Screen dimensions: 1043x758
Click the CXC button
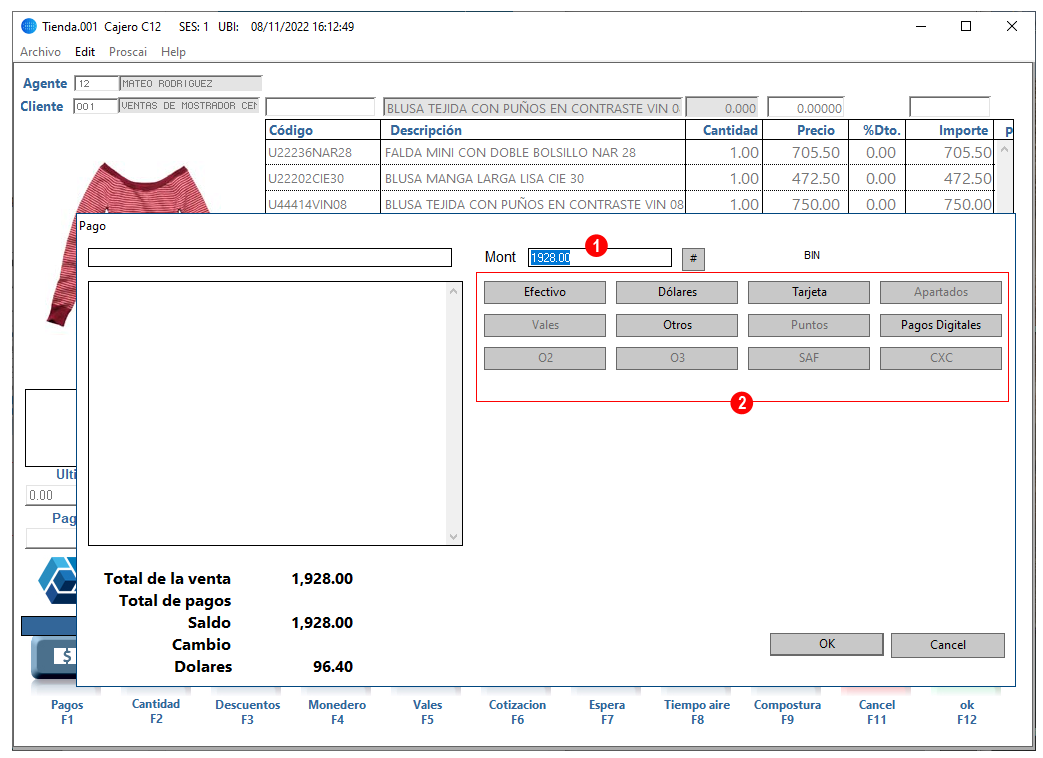(941, 358)
